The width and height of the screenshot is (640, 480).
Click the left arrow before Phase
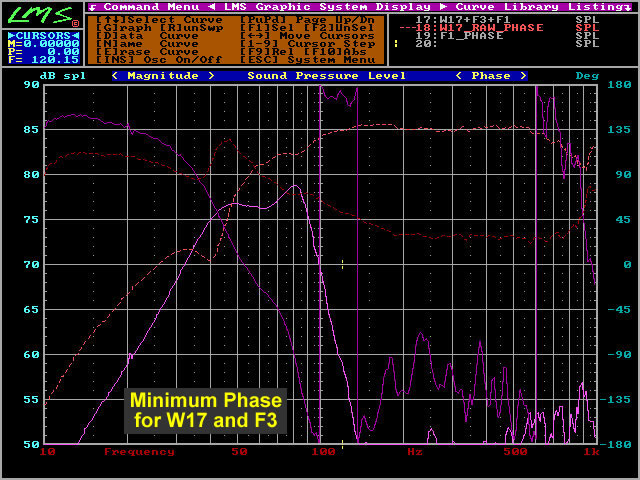(x=459, y=76)
